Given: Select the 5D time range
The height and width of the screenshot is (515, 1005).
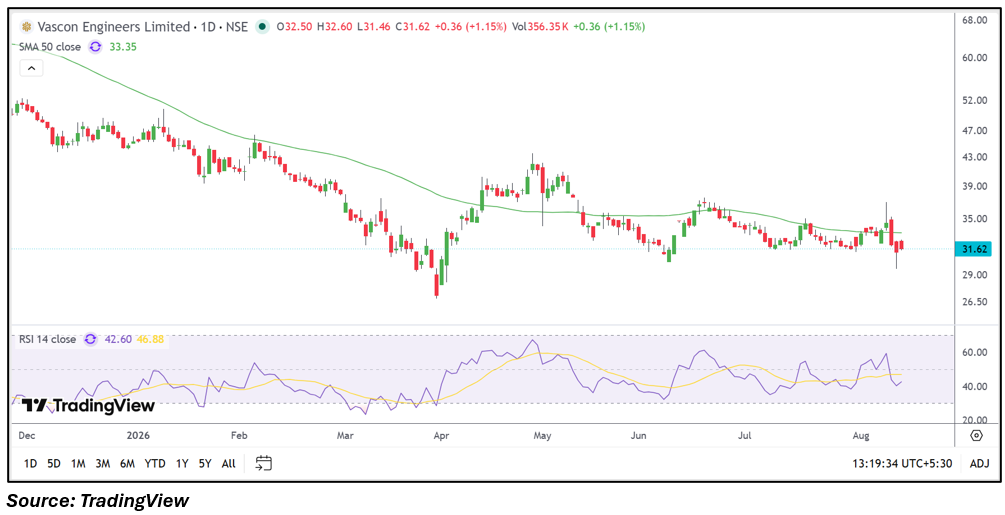Looking at the screenshot, I should coord(54,463).
